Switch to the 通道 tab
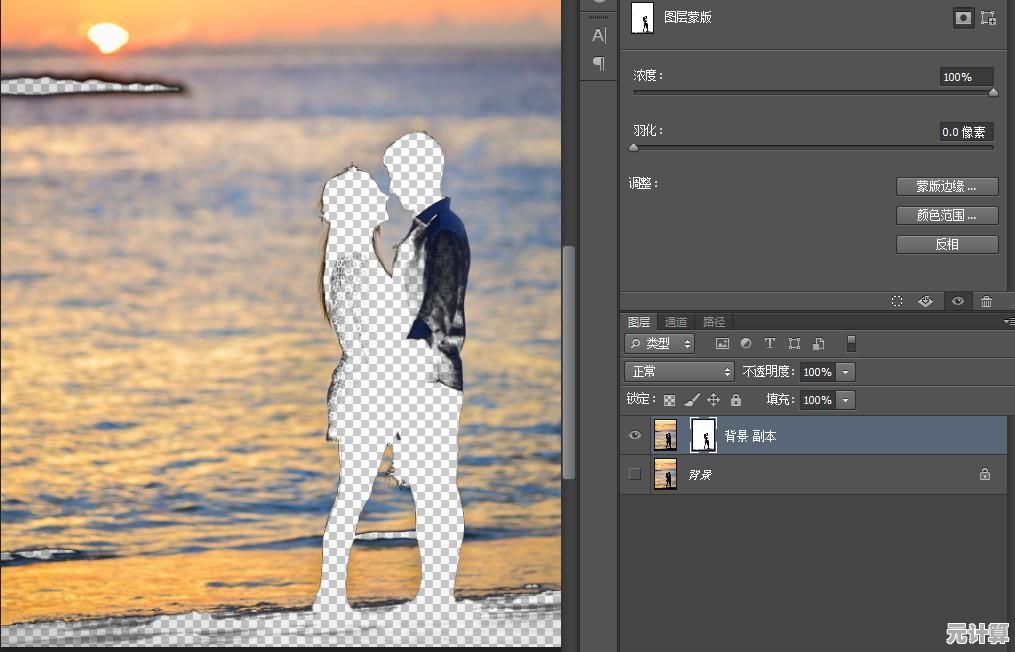1015x652 pixels. pos(676,322)
